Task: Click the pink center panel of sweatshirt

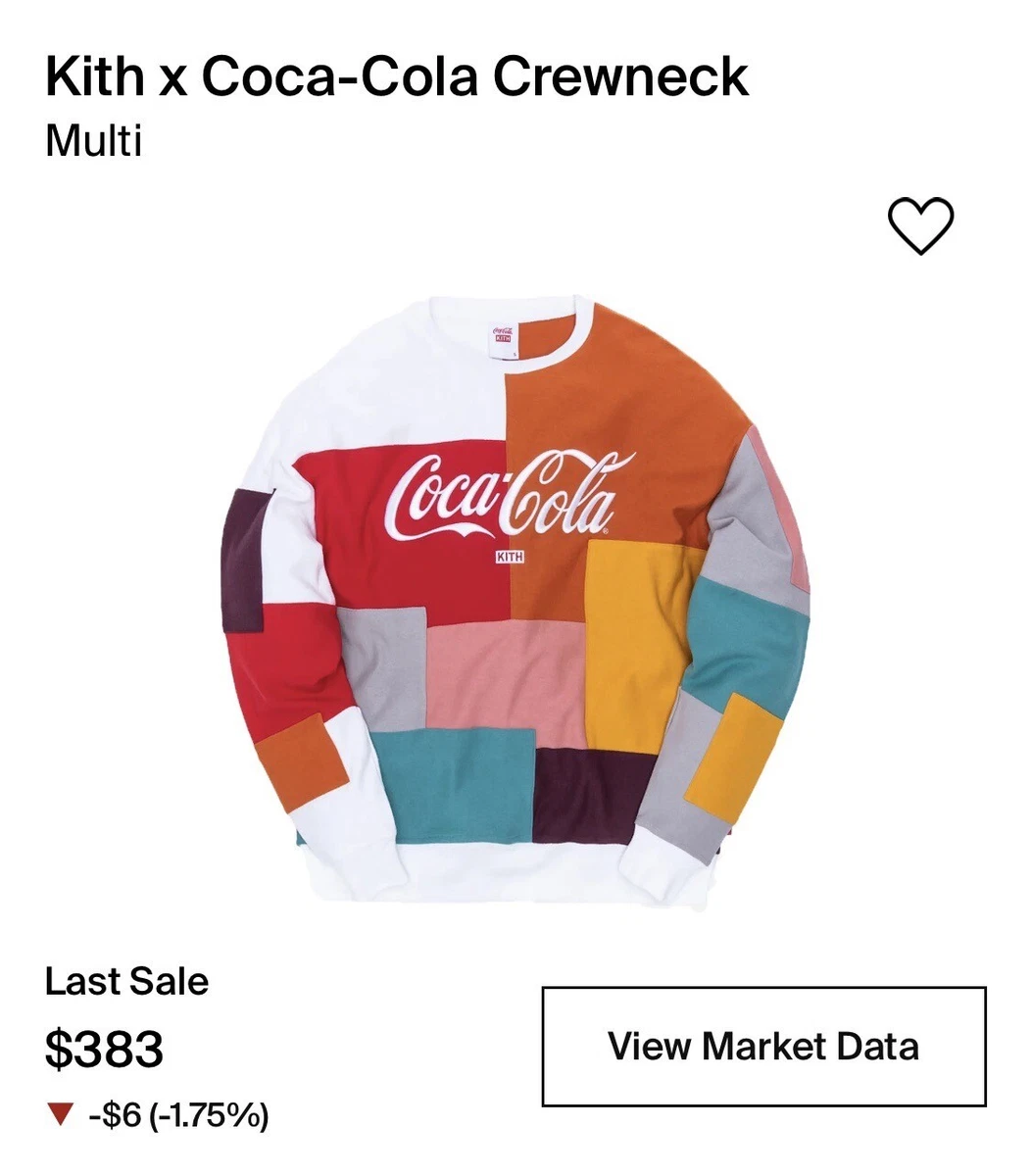Action: click(505, 681)
